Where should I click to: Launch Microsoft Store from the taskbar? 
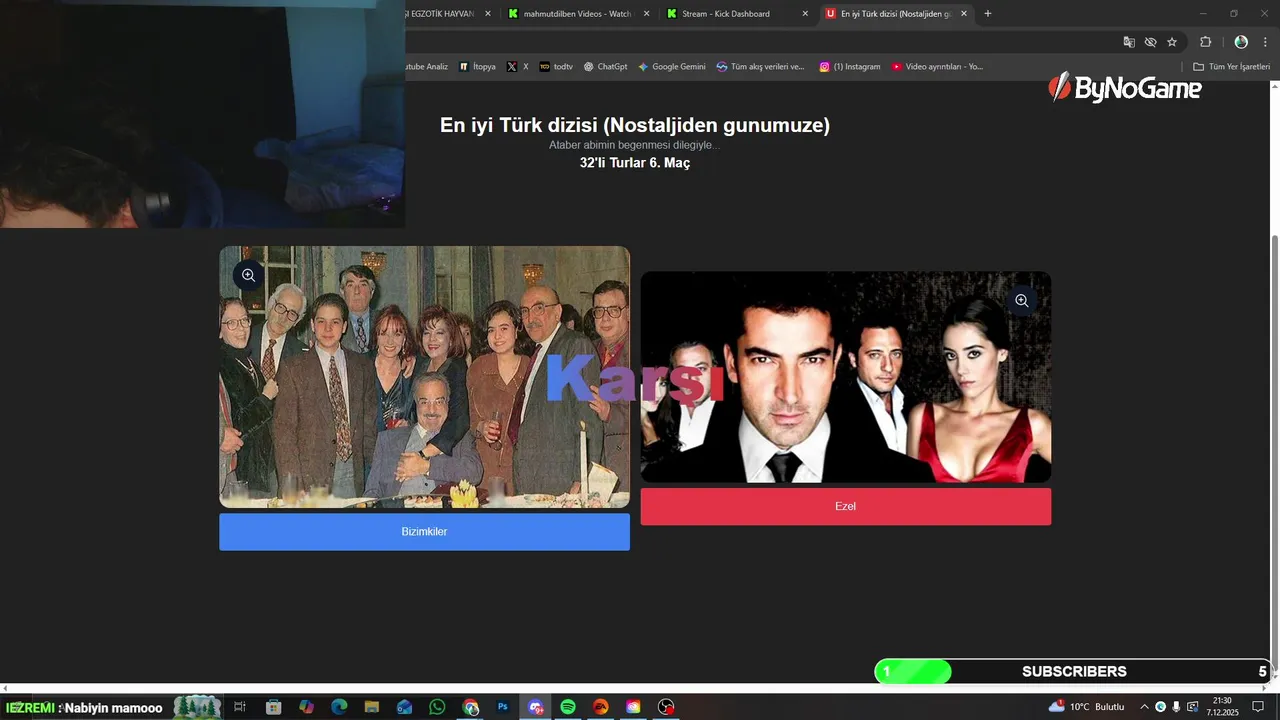point(273,707)
